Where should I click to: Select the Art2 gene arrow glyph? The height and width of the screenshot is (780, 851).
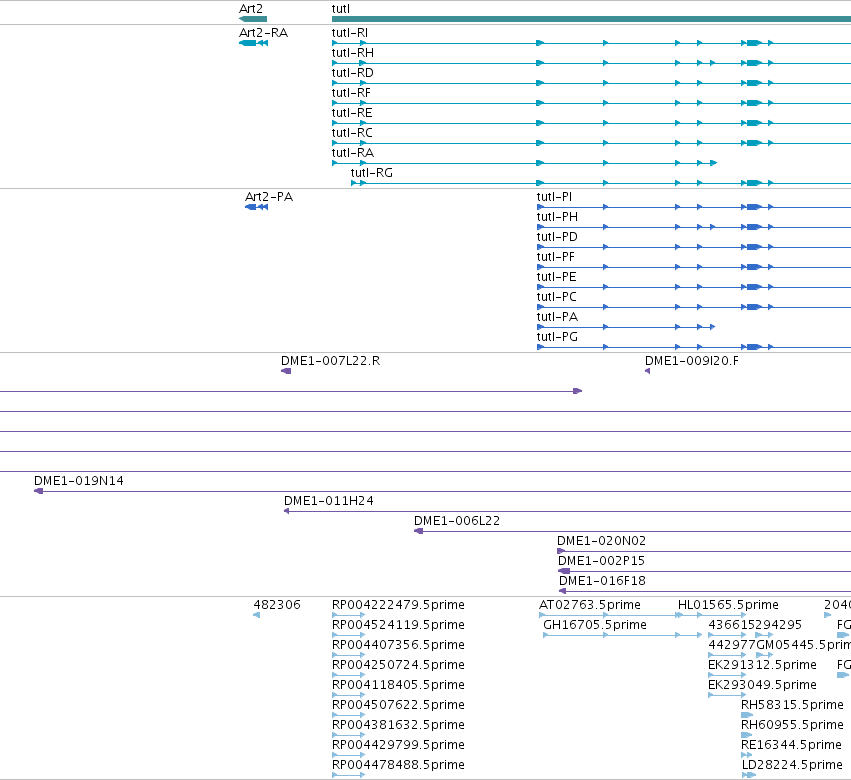coord(253,19)
